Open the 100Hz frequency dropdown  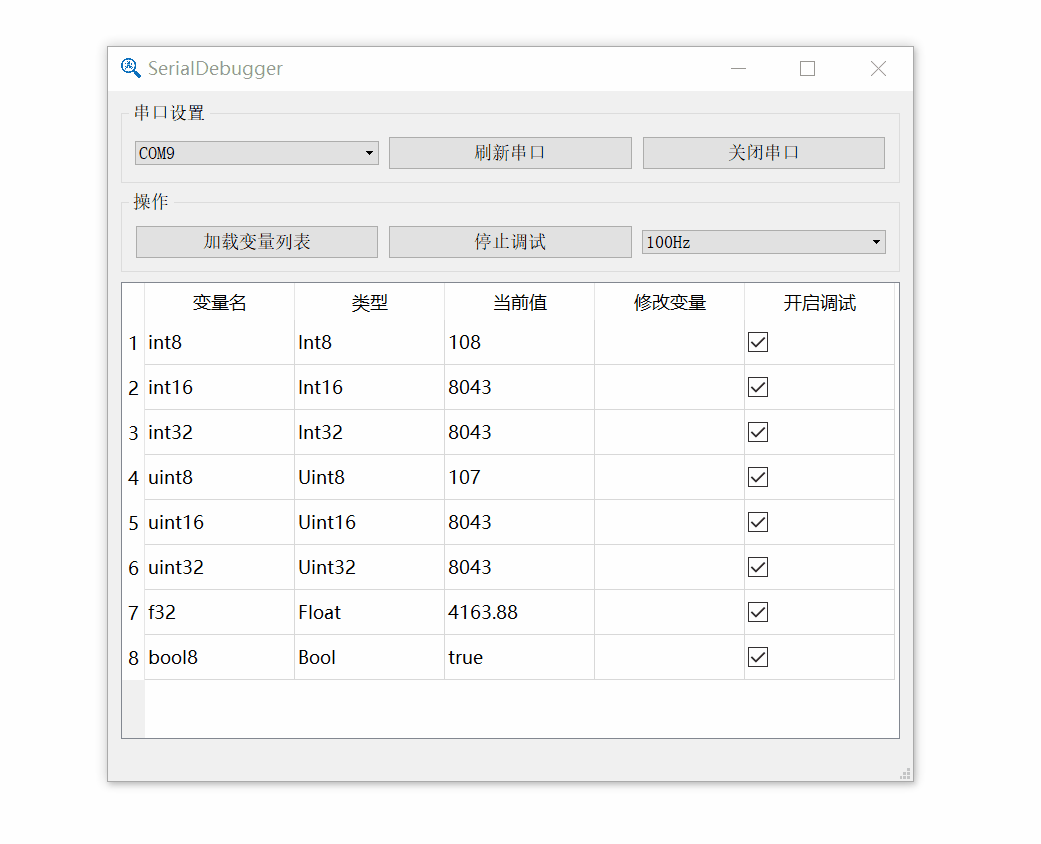(x=763, y=242)
